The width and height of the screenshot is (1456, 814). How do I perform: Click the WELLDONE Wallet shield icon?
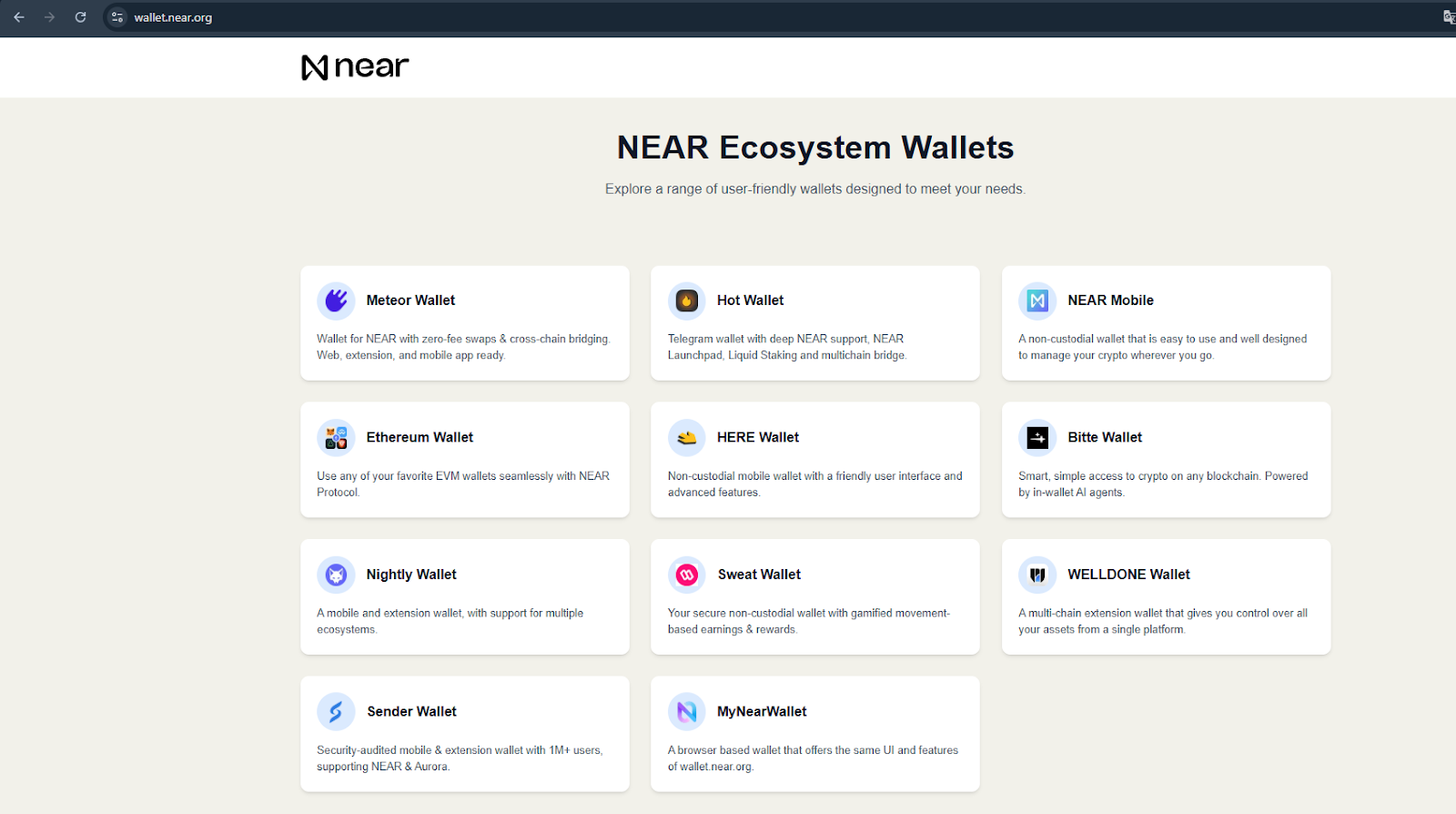pos(1037,575)
